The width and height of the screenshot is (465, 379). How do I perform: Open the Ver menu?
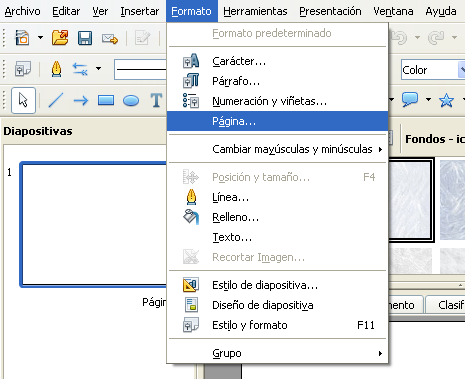(x=100, y=11)
